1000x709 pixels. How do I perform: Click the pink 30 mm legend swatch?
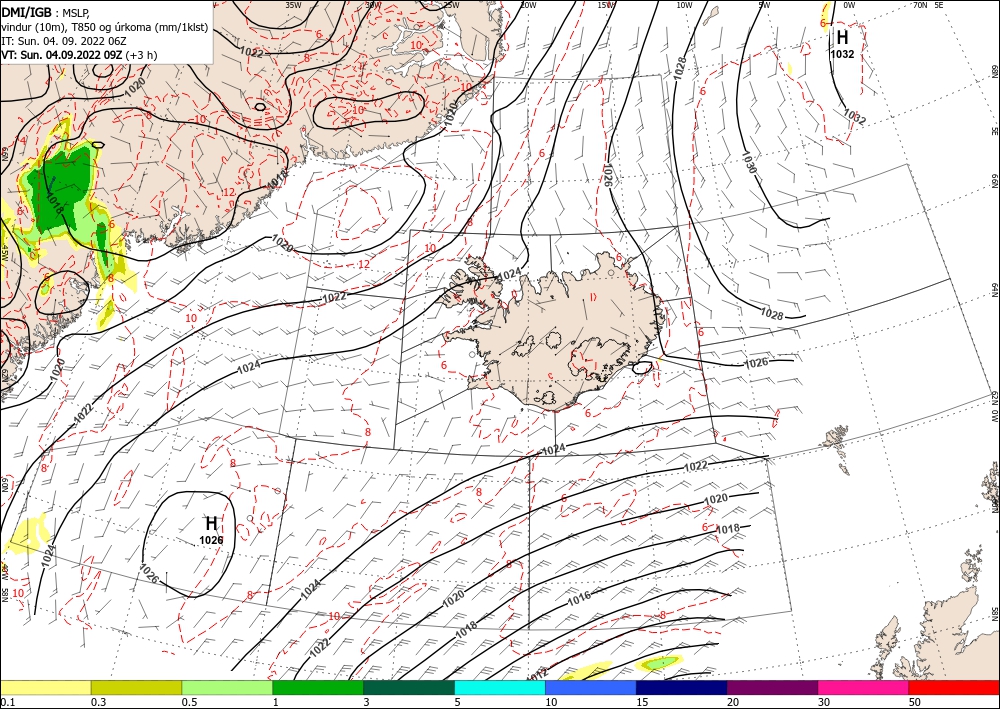point(864,687)
